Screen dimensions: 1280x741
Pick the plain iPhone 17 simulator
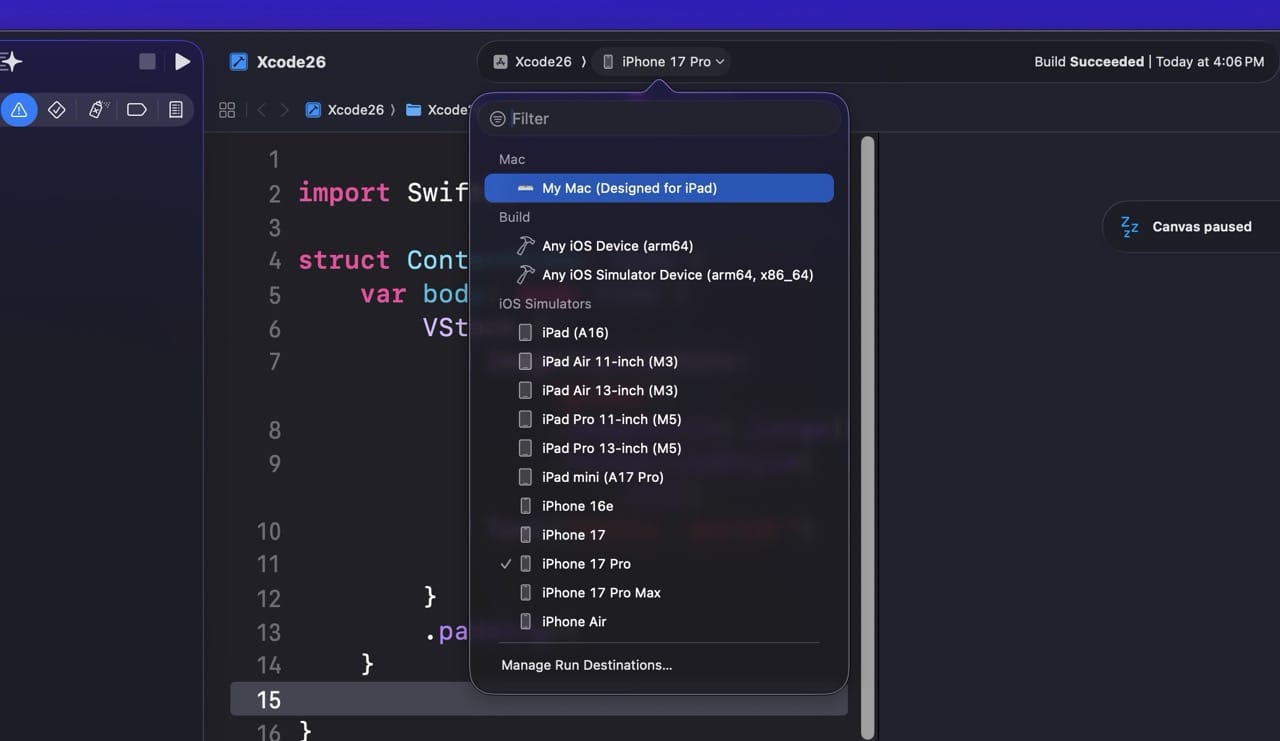pyautogui.click(x=659, y=535)
